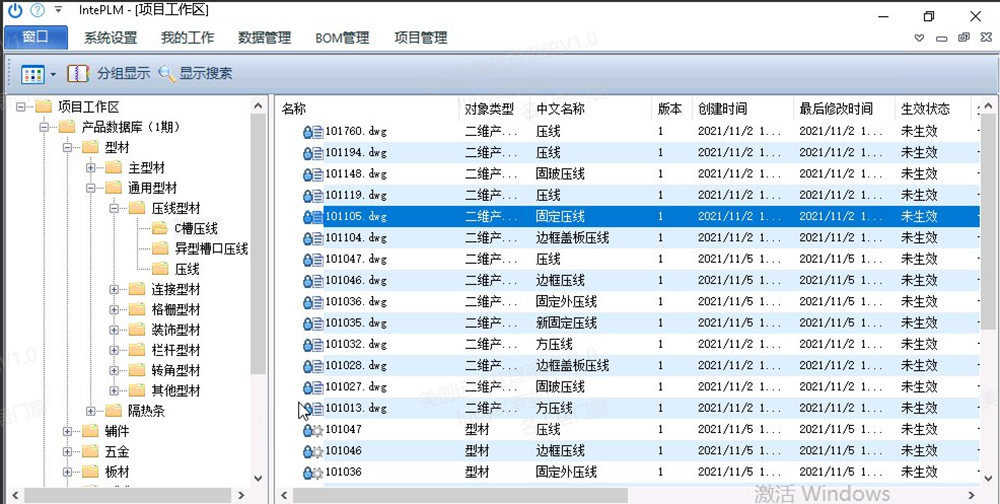Expand the 连接型材 folder
Image resolution: width=1000 pixels, height=504 pixels.
[114, 289]
